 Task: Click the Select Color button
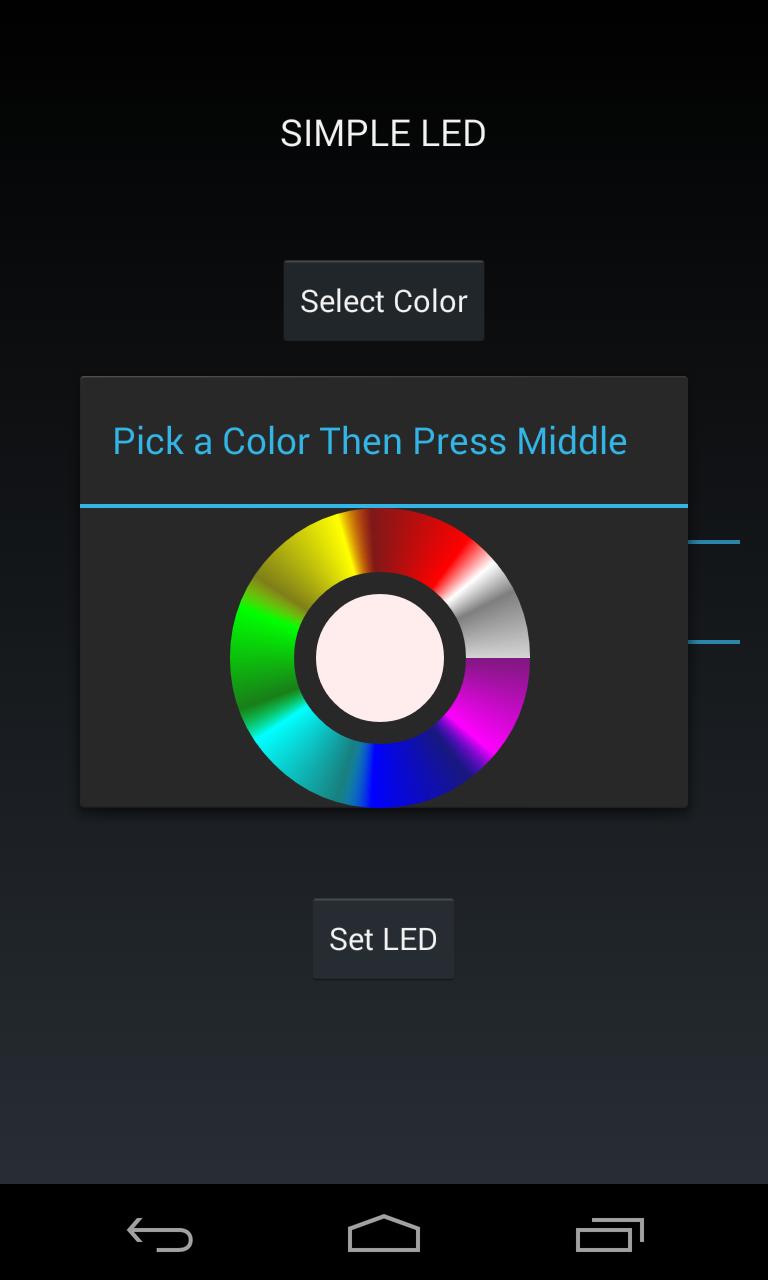[x=384, y=300]
